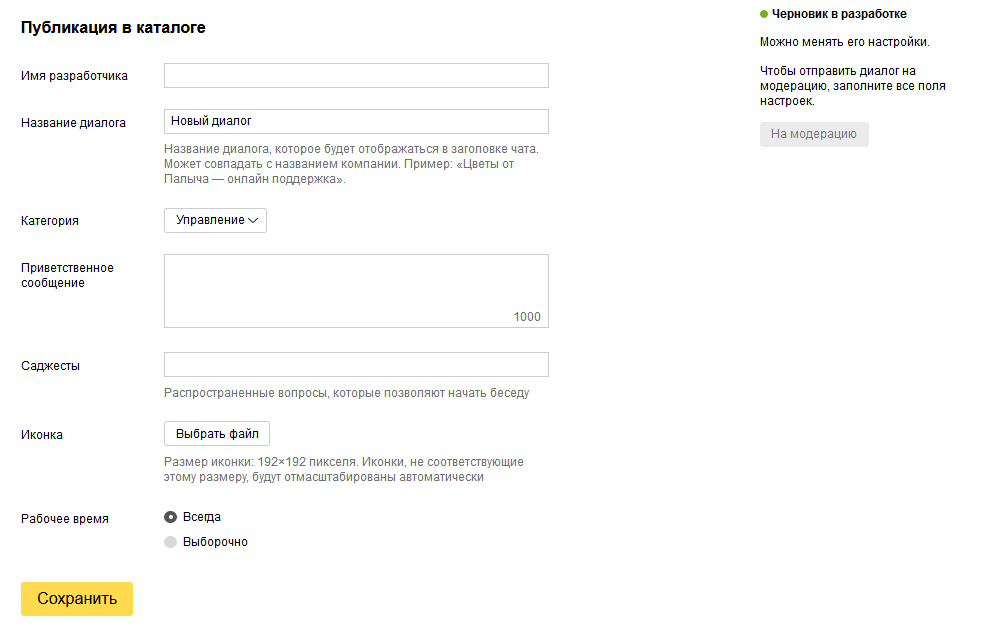
Task: Select the Всегда radio button
Action: [x=171, y=517]
